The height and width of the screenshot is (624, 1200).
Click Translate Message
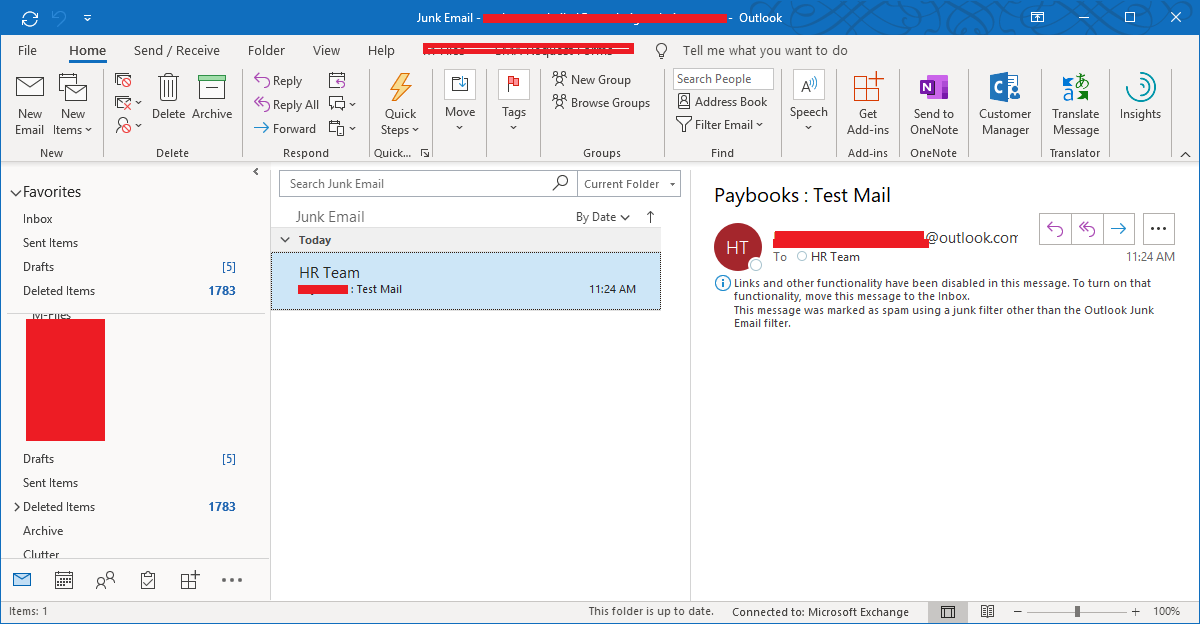click(1076, 105)
